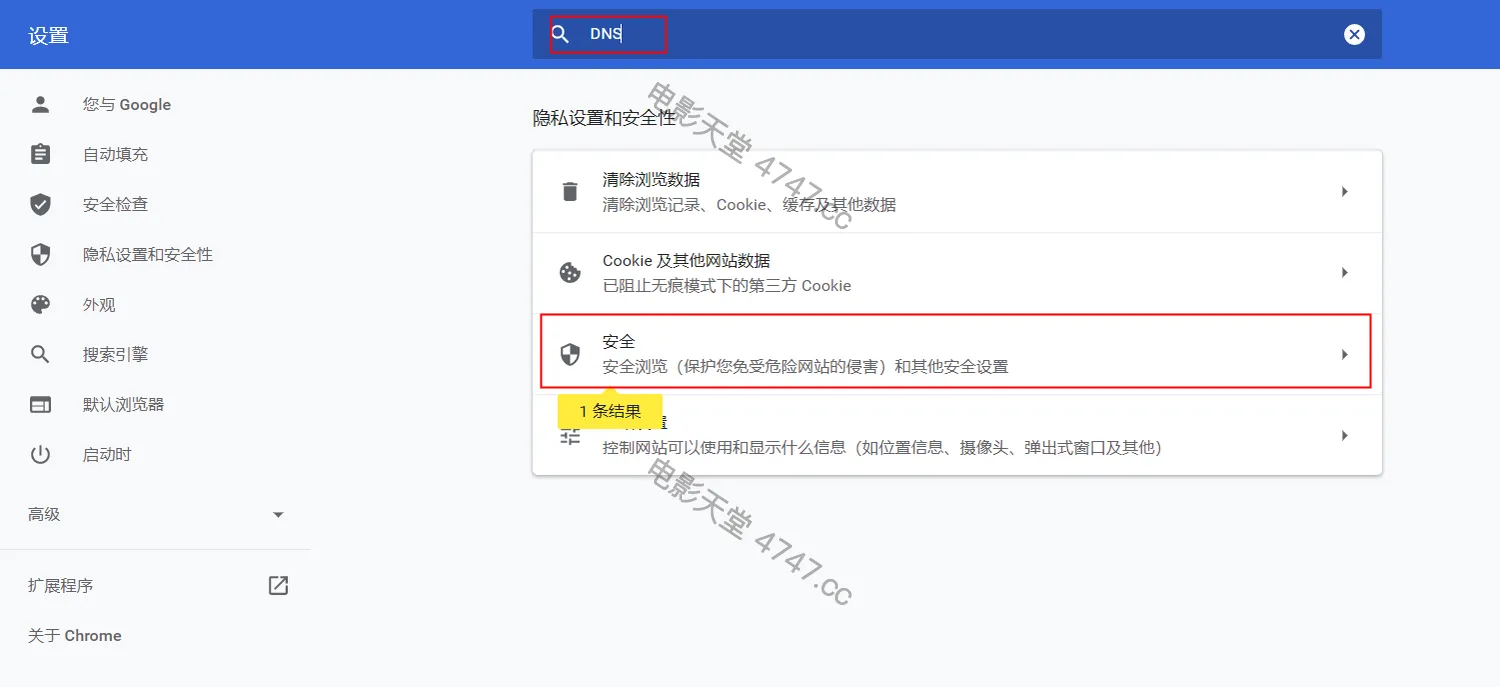Click the 隐私设置和安全性 shield icon in sidebar
Image resolution: width=1500 pixels, height=687 pixels.
click(40, 255)
